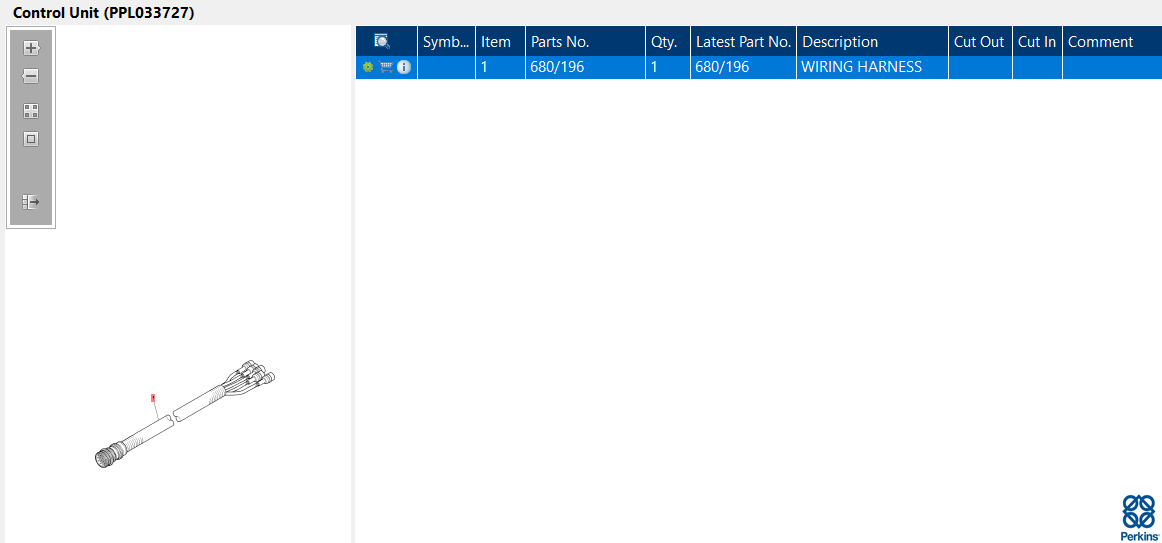
Task: Click the single-square fit view icon
Action: coord(30,139)
